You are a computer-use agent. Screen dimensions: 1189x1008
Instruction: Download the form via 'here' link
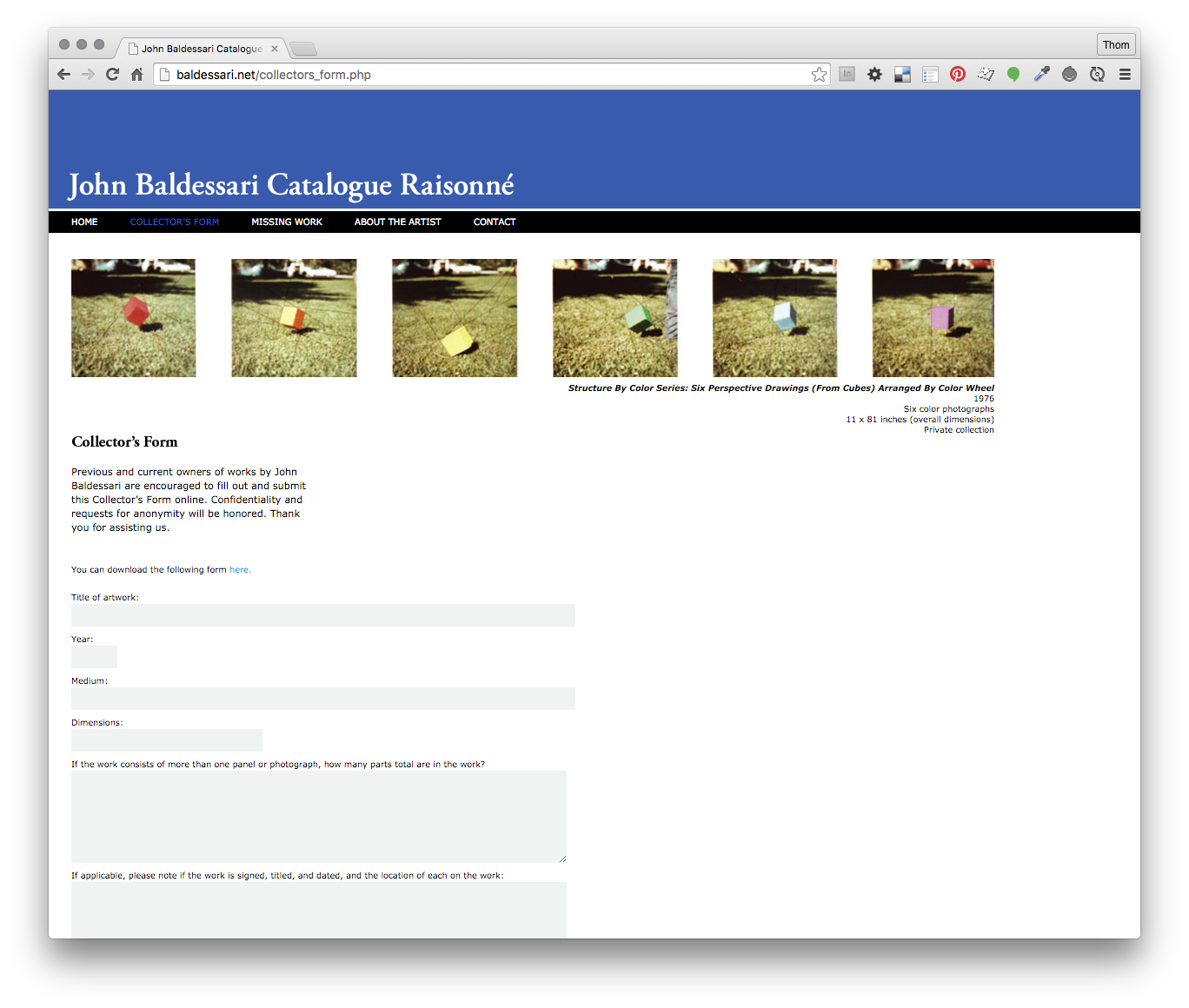coord(239,570)
